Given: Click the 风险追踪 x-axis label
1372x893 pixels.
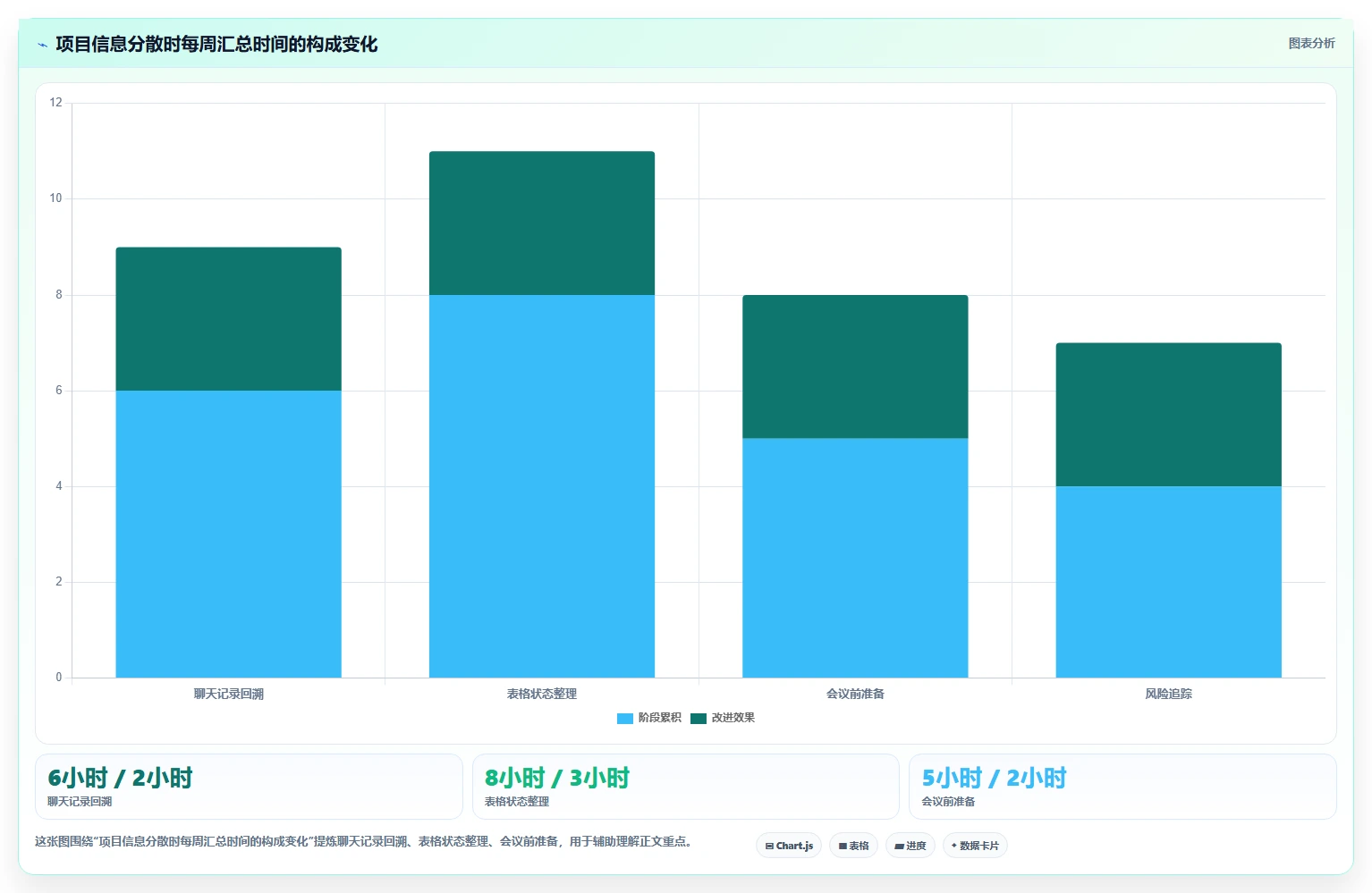Looking at the screenshot, I should [x=1168, y=694].
